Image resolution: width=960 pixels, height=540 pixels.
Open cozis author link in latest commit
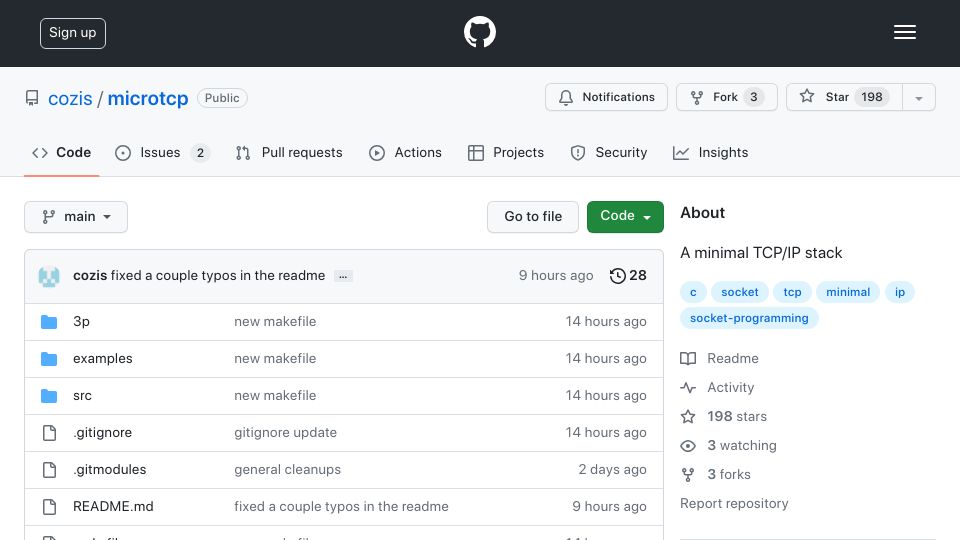click(90, 276)
